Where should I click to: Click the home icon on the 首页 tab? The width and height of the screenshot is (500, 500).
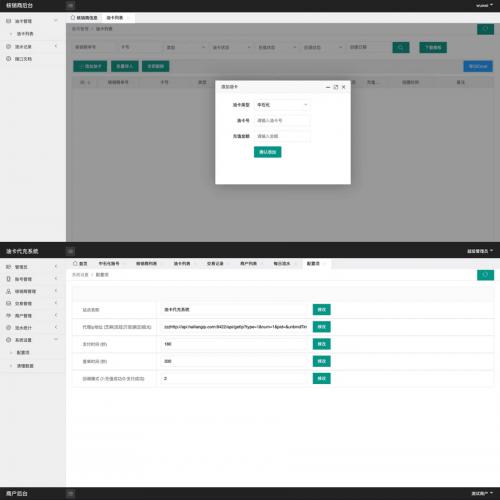click(75, 263)
